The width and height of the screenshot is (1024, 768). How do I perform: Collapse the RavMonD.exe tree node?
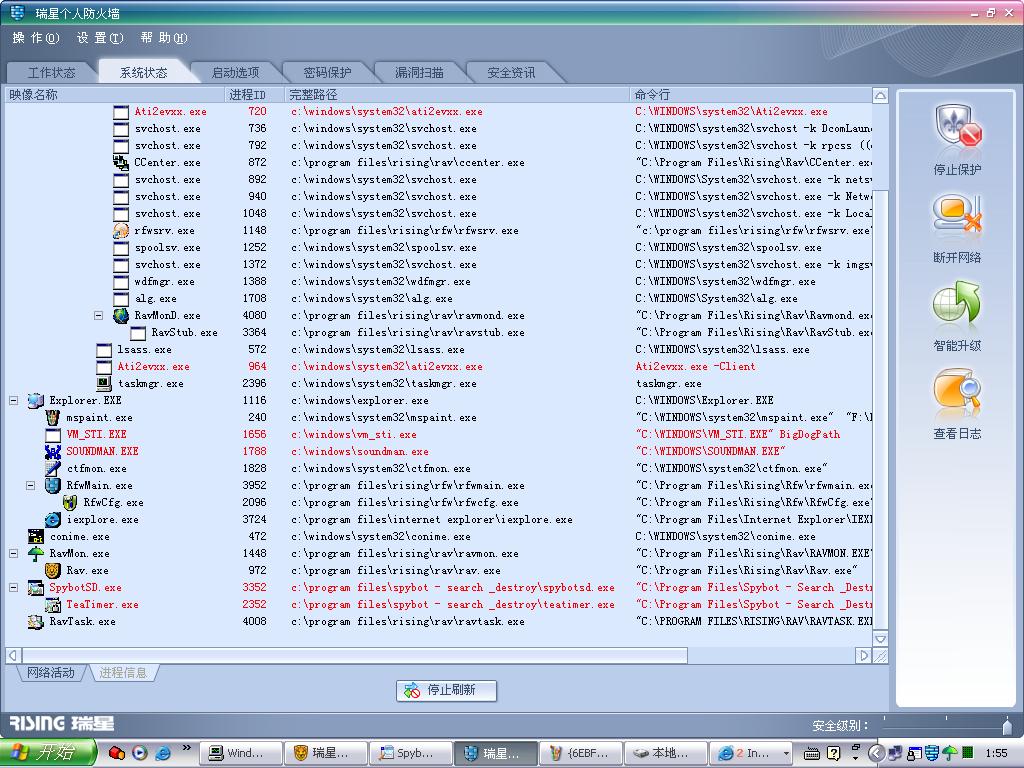click(x=99, y=316)
